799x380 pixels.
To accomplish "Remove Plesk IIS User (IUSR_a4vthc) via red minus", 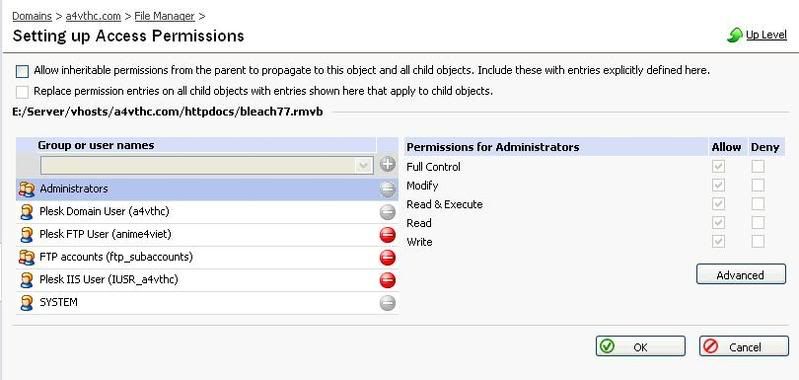I will point(388,280).
